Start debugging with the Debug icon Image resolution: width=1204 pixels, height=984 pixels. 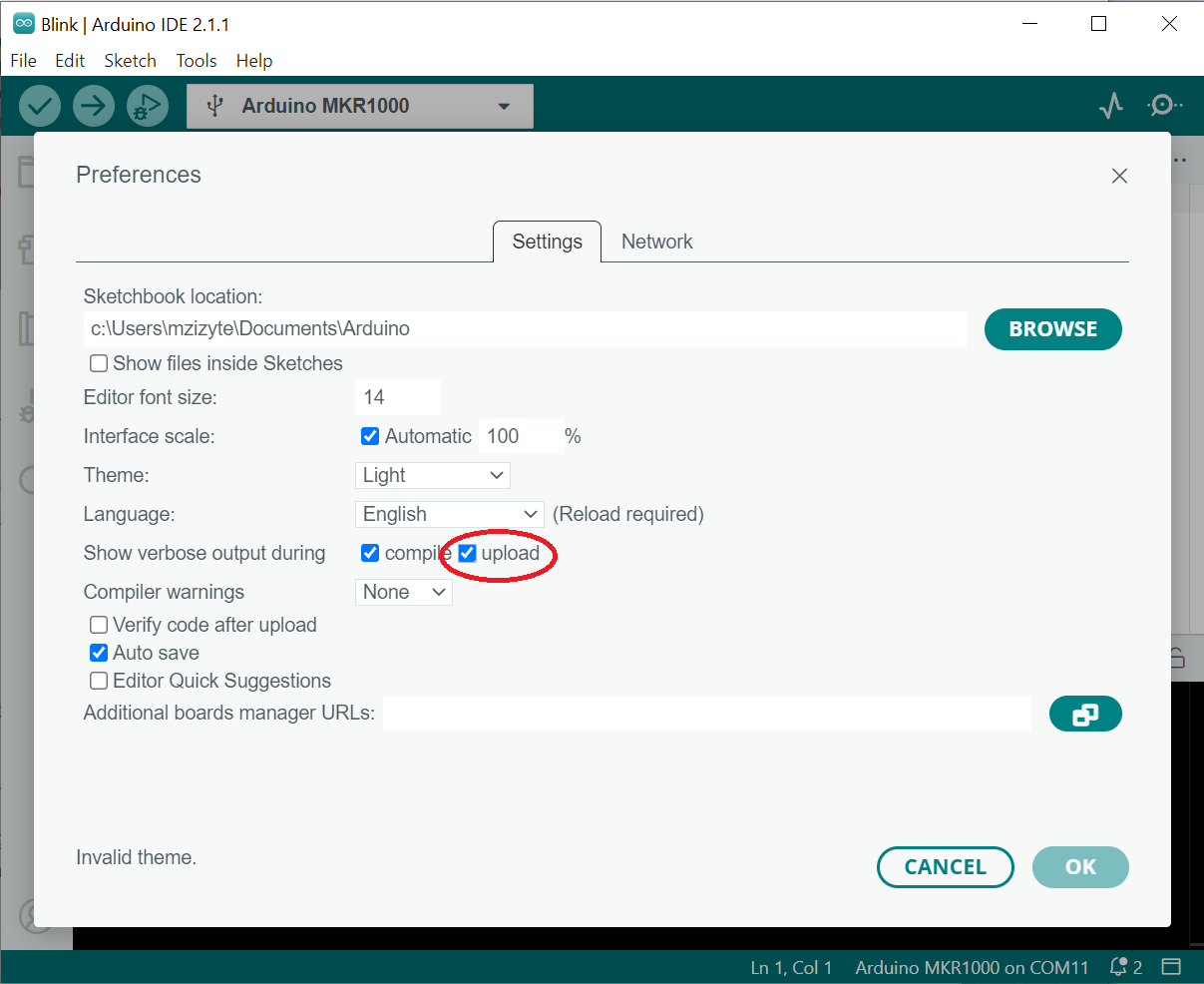tap(147, 106)
